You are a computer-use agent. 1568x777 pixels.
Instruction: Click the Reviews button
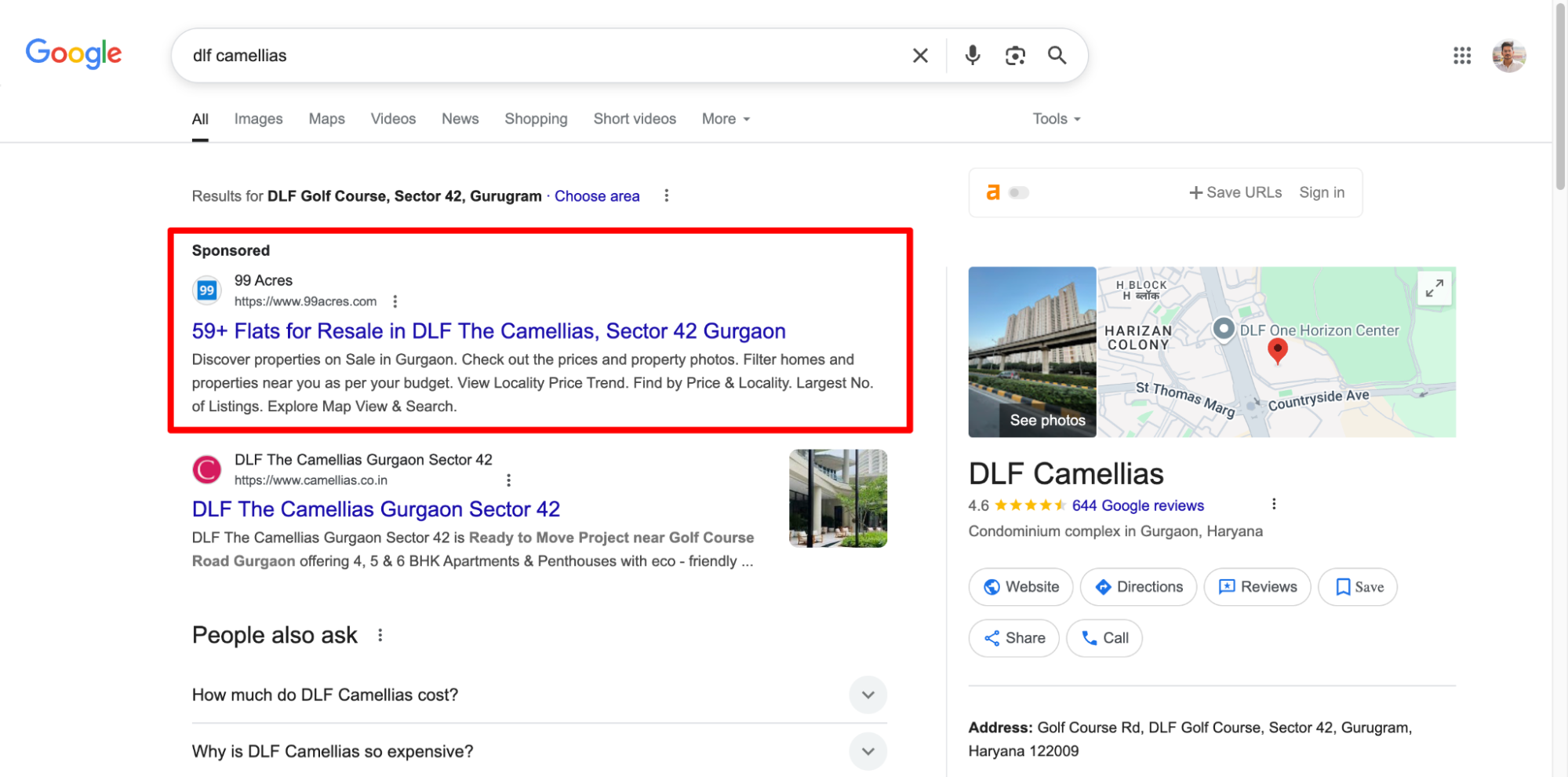tap(1257, 587)
